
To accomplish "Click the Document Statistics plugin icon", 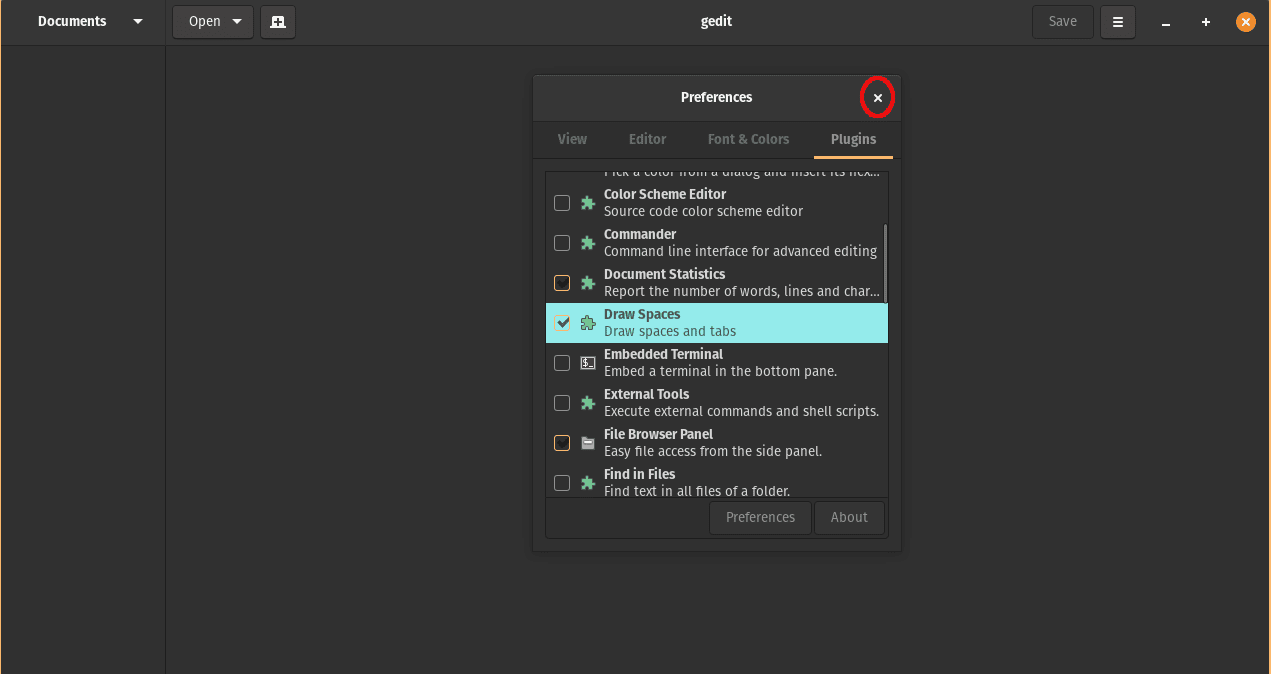I will 588,283.
